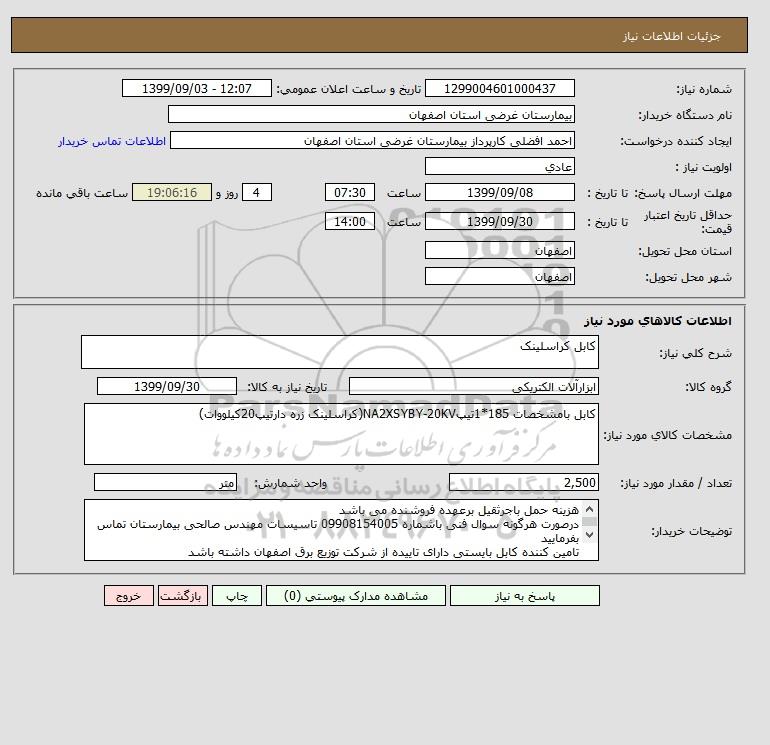
Task: Click goods group field ابزارآلات الکتریکی
Action: tap(473, 386)
